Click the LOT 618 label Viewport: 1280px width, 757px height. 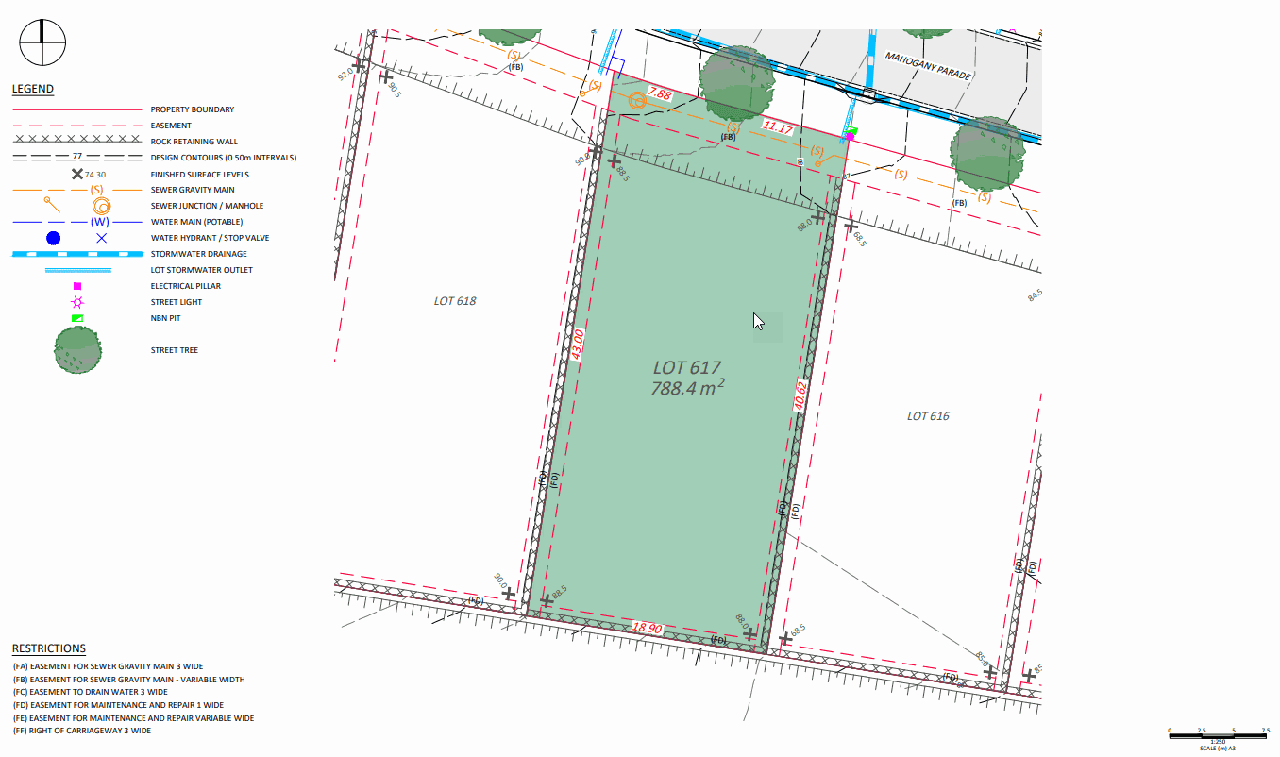(x=455, y=301)
